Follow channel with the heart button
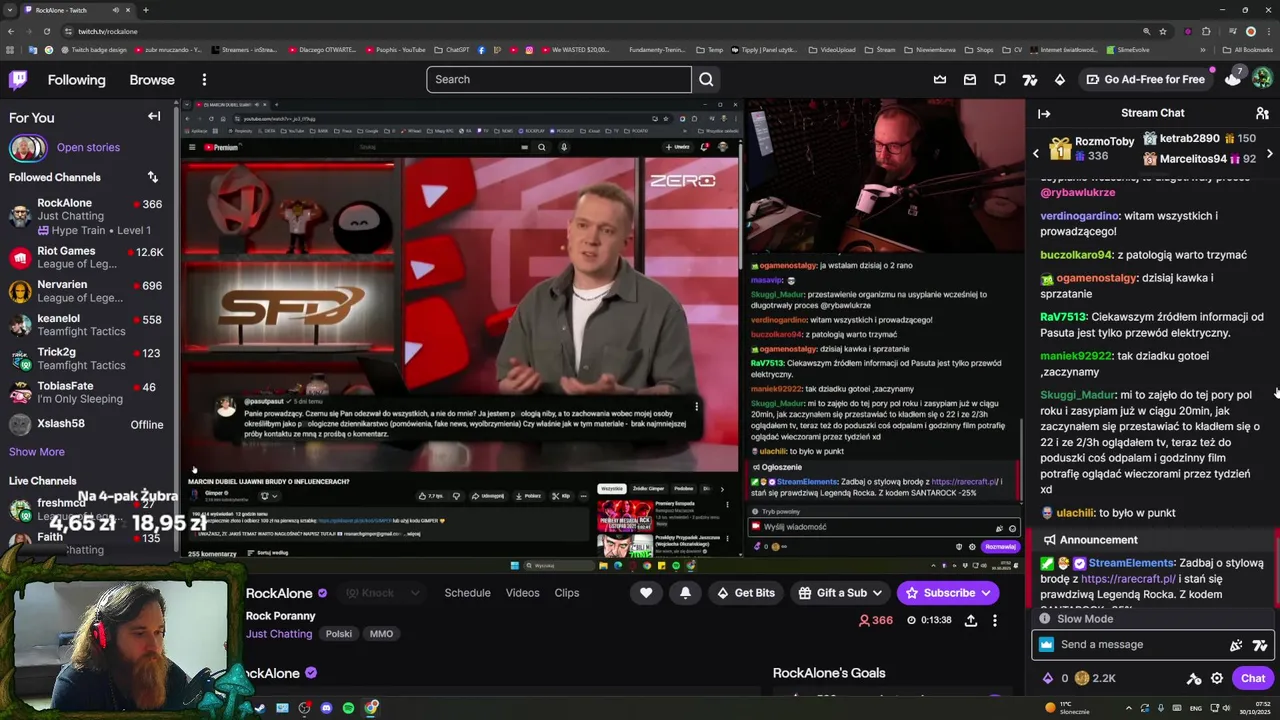 (646, 593)
